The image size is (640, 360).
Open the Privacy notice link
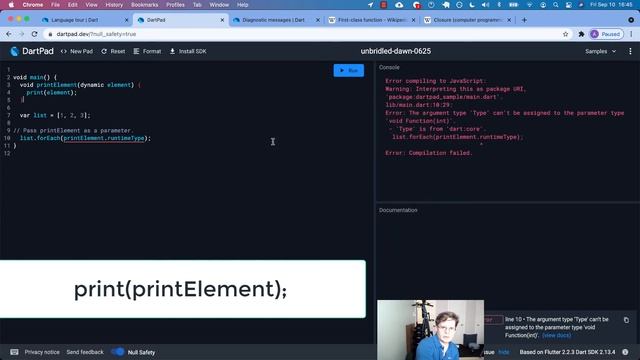coord(42,352)
